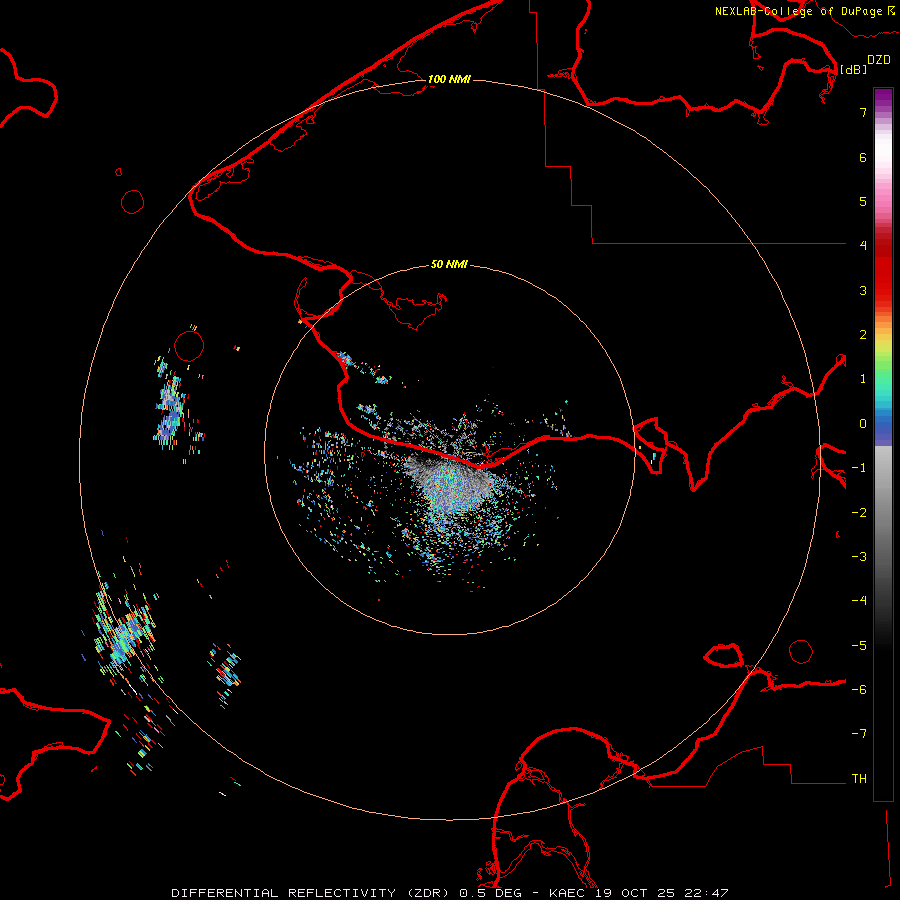Screen dimensions: 900x900
Task: Click the 7 value on the scale
Action: tap(863, 112)
